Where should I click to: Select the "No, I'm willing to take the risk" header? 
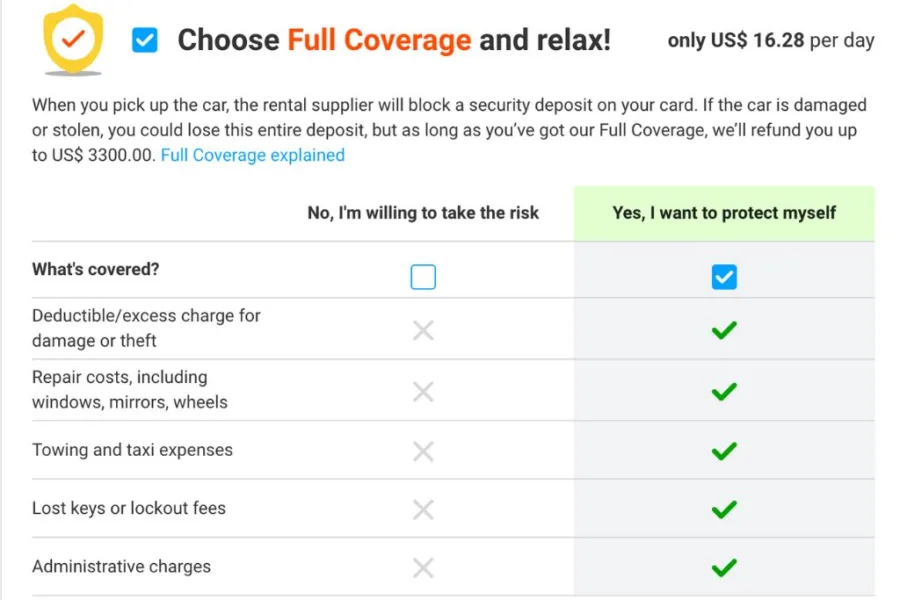coord(423,213)
